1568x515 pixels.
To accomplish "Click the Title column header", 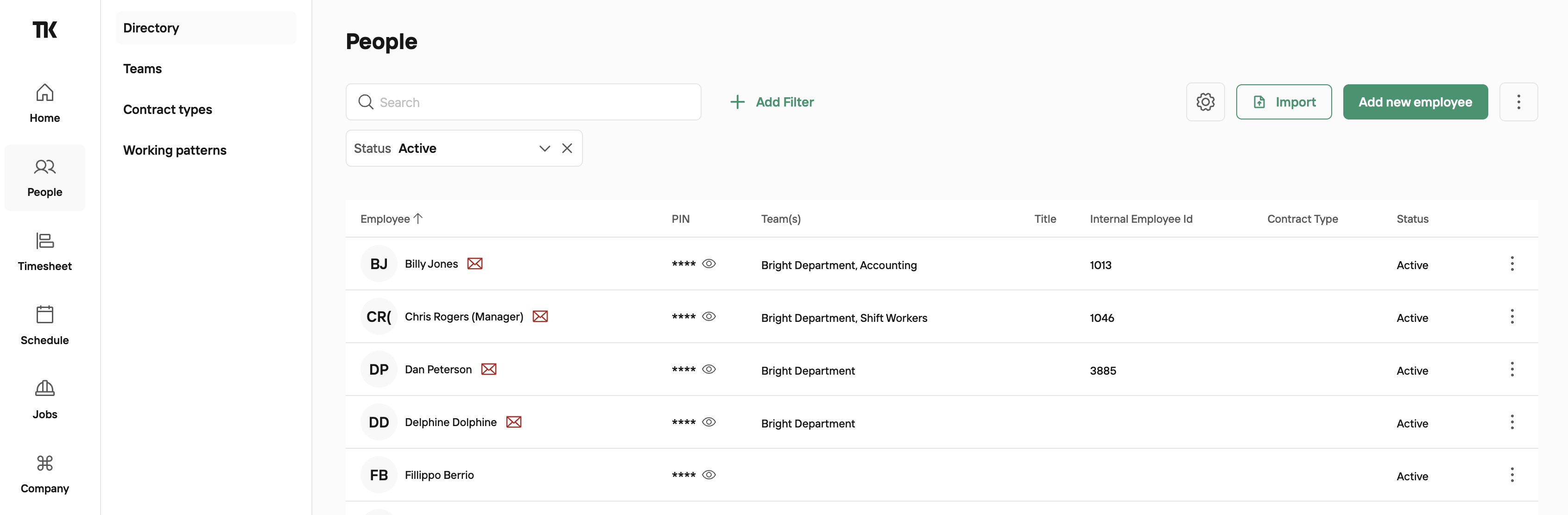I will [x=1045, y=219].
